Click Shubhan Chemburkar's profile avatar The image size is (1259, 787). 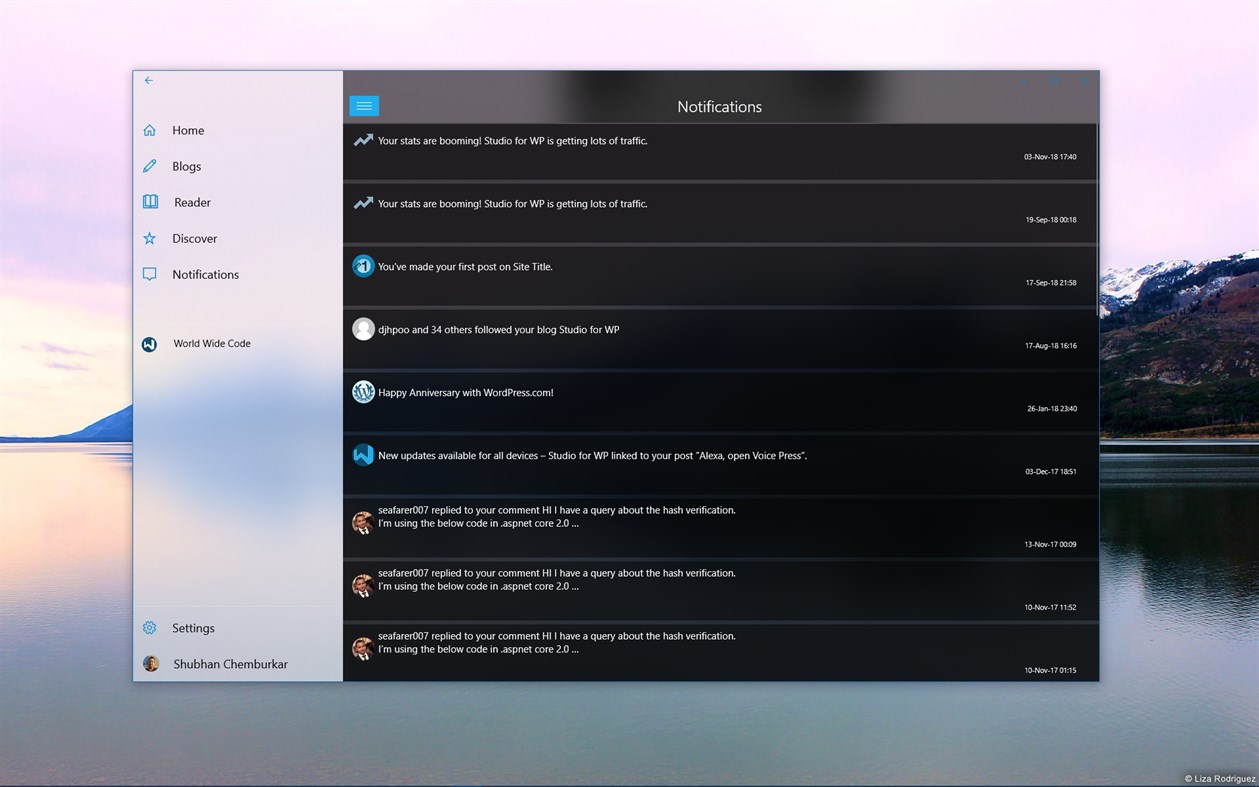[151, 663]
